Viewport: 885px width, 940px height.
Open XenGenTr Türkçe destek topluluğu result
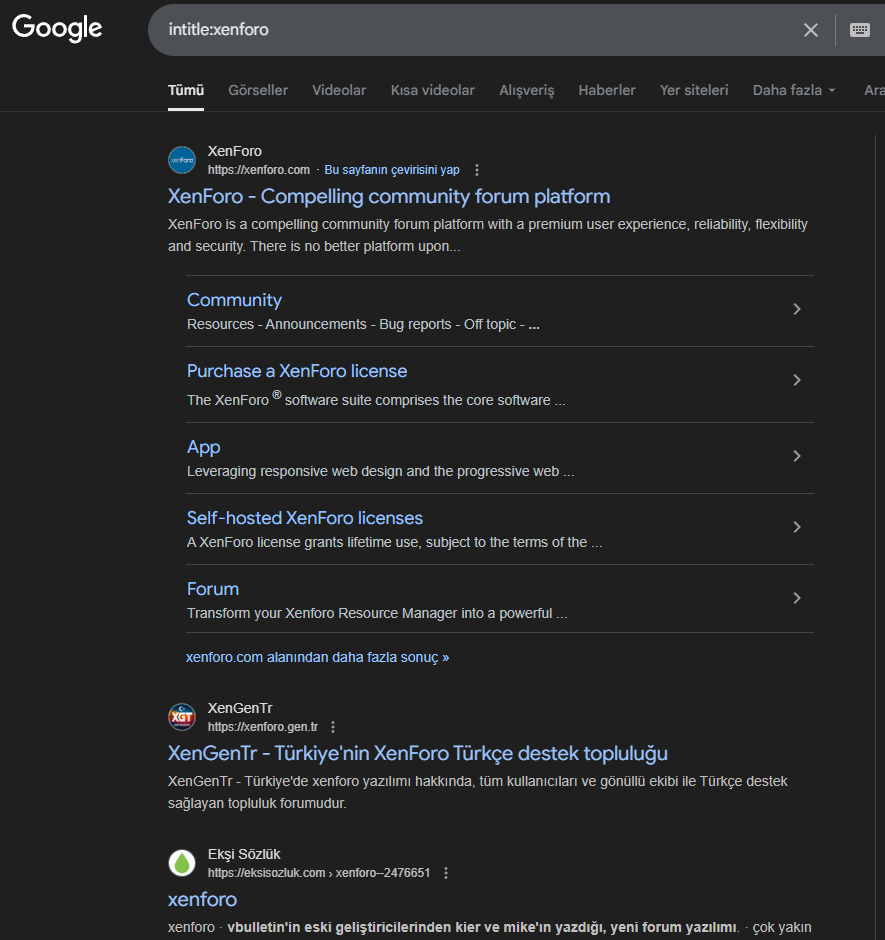(x=418, y=754)
